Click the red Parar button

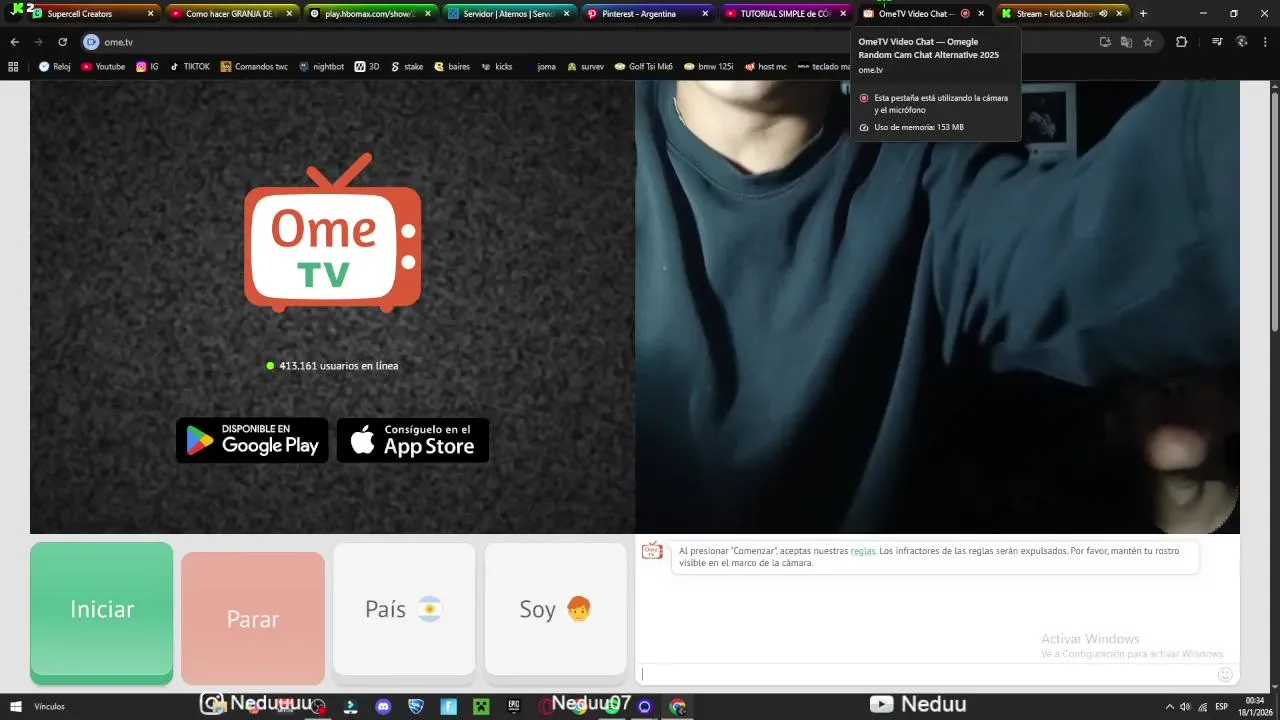(x=253, y=618)
